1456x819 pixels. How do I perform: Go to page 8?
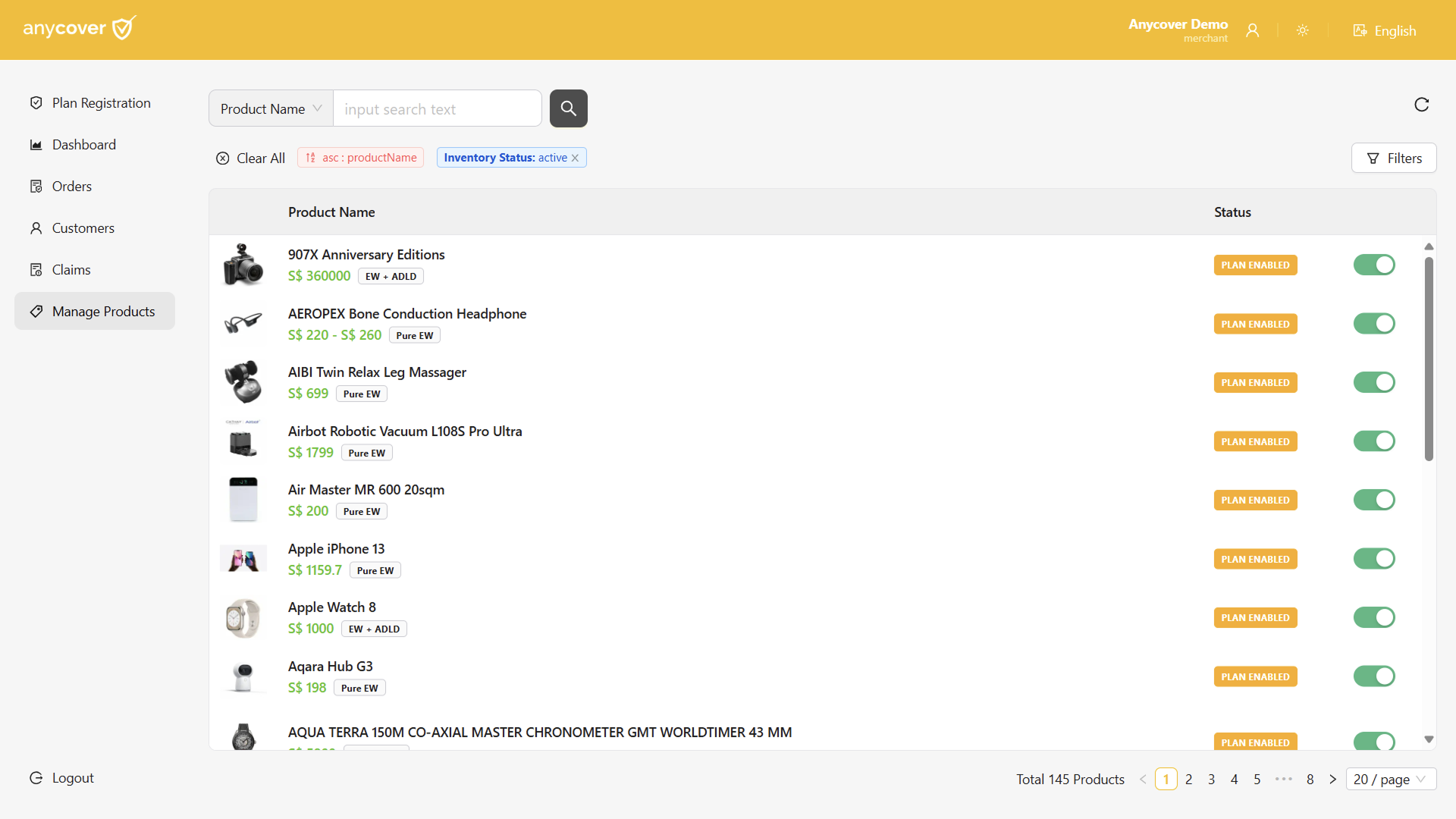[1310, 779]
